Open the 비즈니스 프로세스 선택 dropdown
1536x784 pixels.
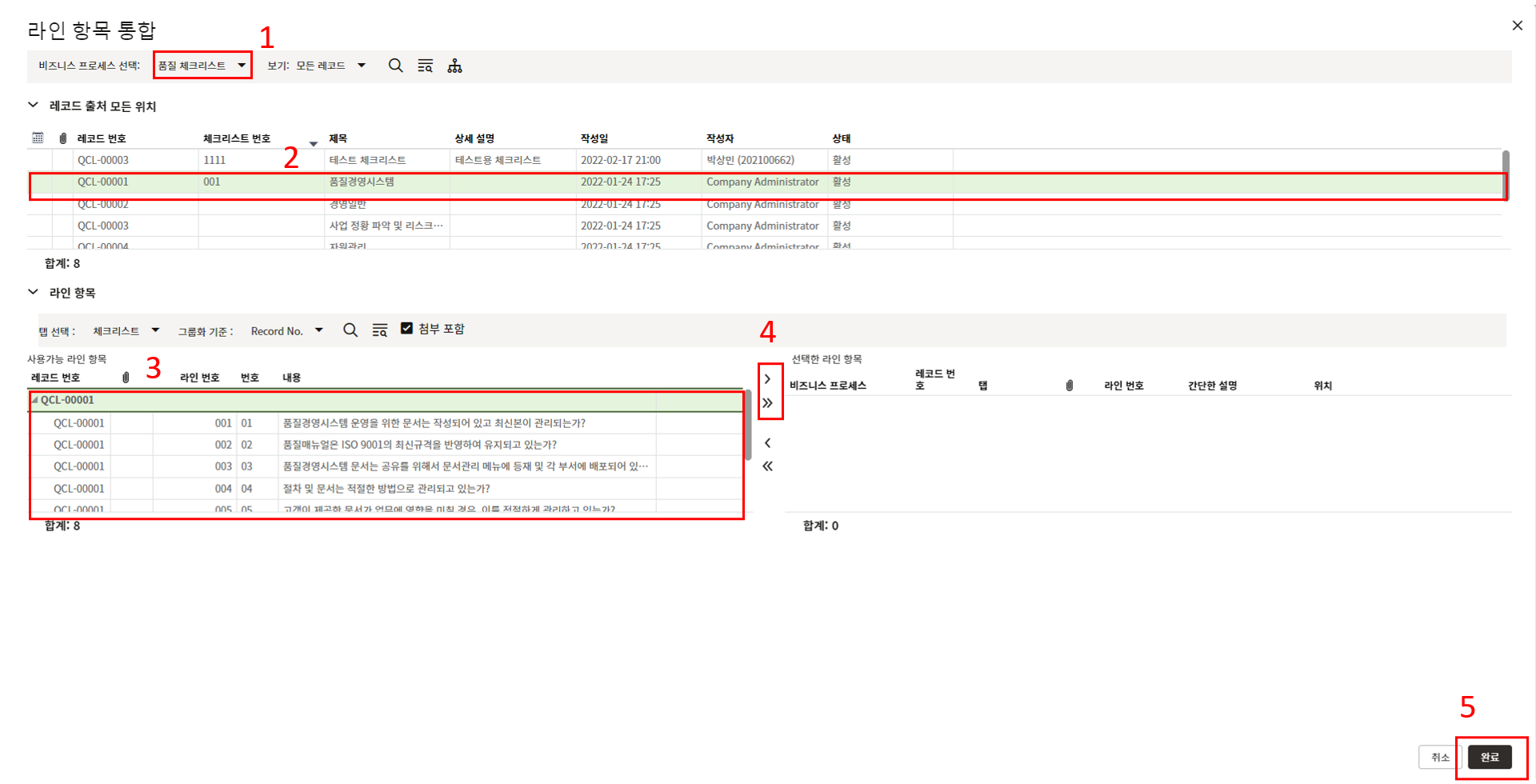[202, 66]
